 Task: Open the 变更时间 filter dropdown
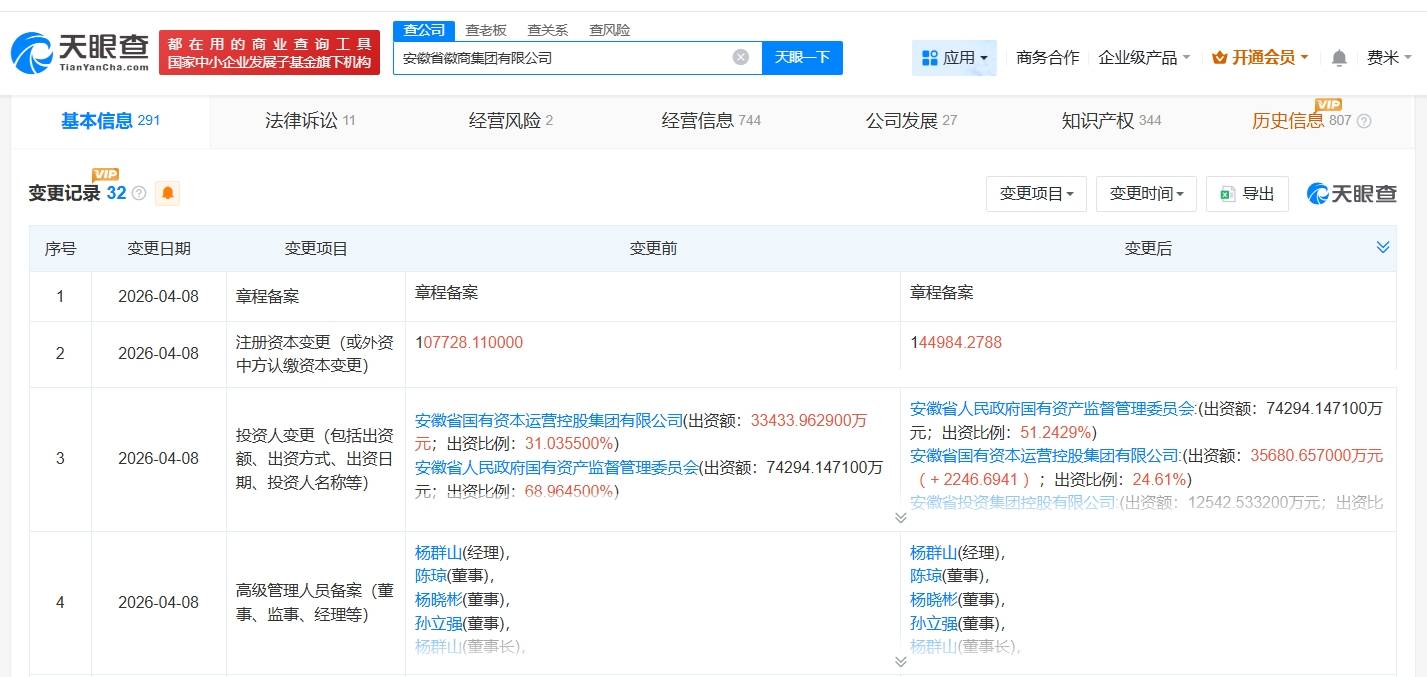pyautogui.click(x=1146, y=194)
